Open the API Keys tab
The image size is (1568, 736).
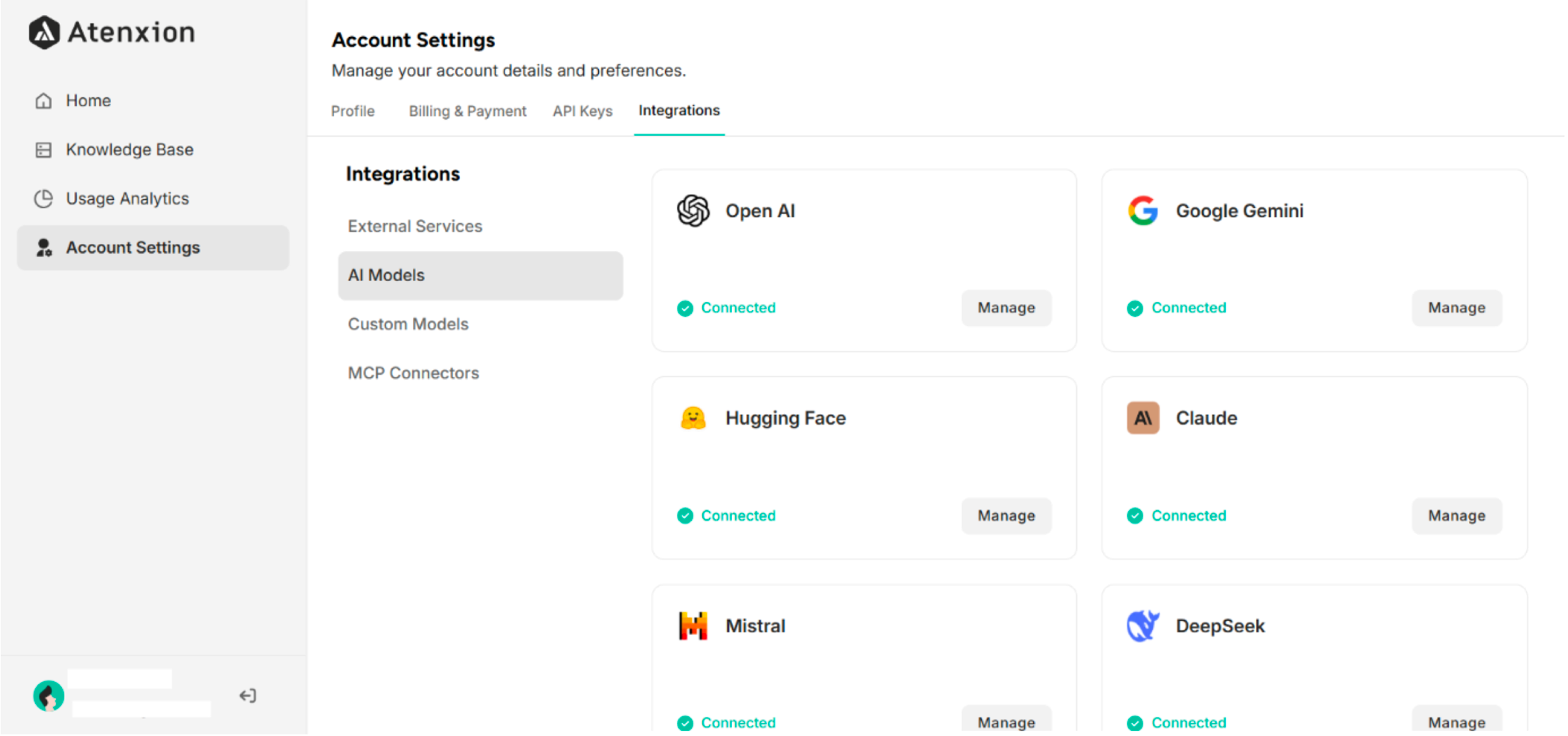pos(582,111)
